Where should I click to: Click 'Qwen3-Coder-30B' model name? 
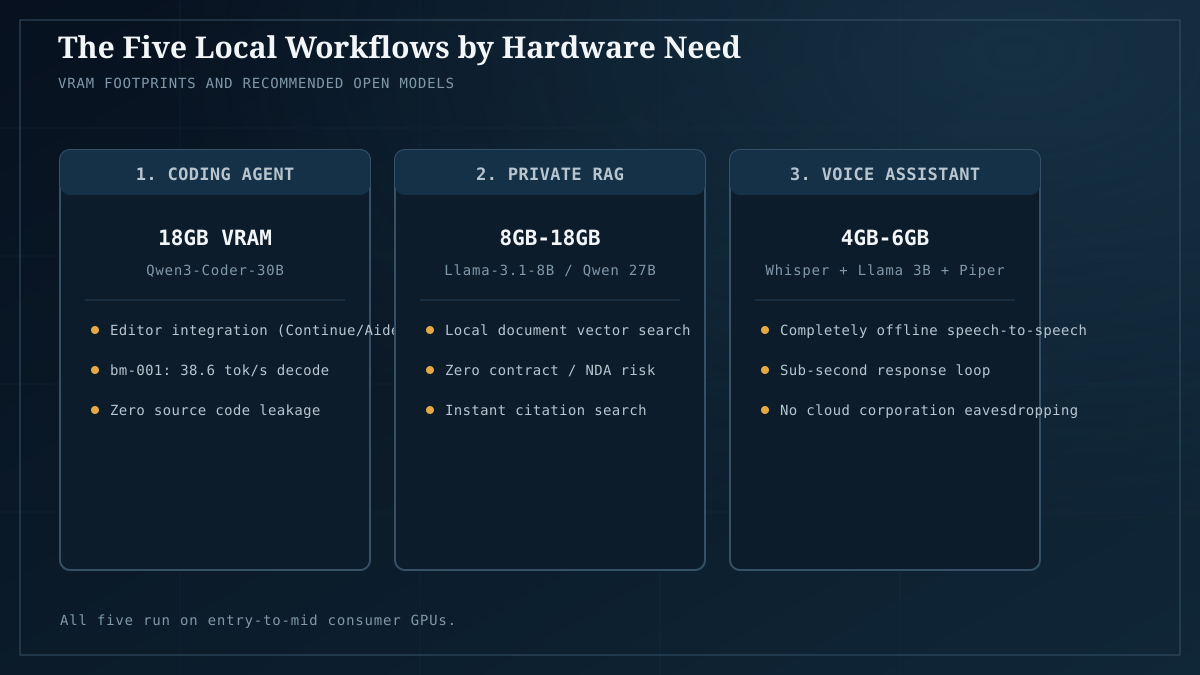(215, 270)
